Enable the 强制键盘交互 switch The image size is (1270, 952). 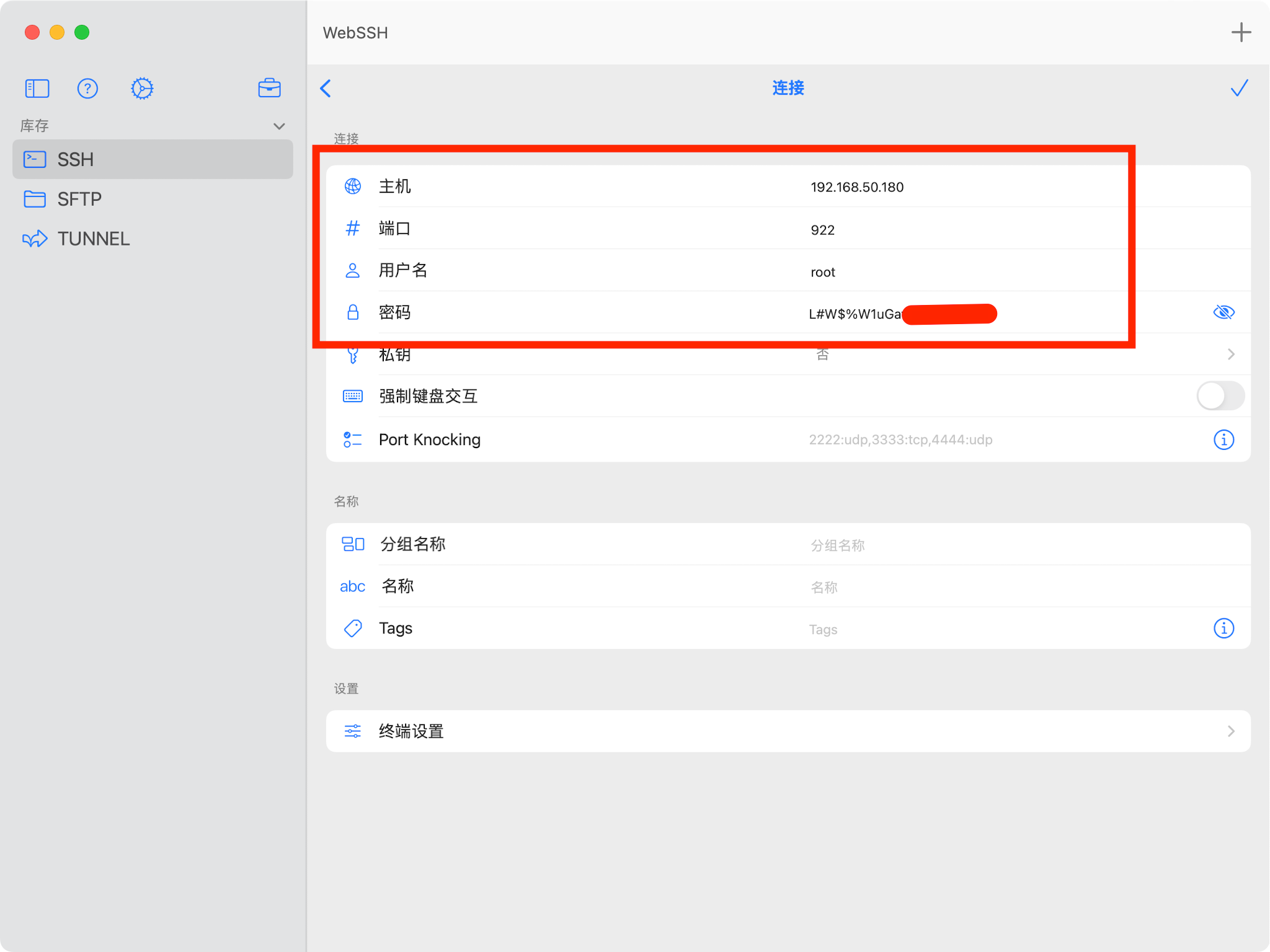[x=1220, y=396]
